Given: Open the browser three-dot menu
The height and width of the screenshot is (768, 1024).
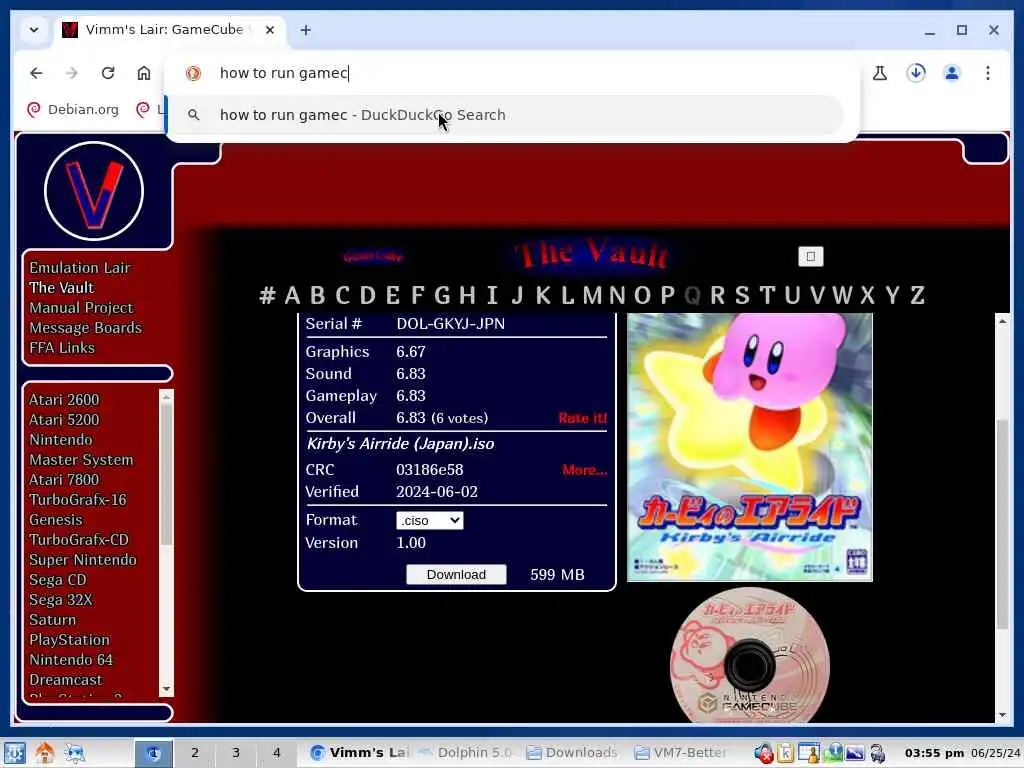Looking at the screenshot, I should coord(987,73).
